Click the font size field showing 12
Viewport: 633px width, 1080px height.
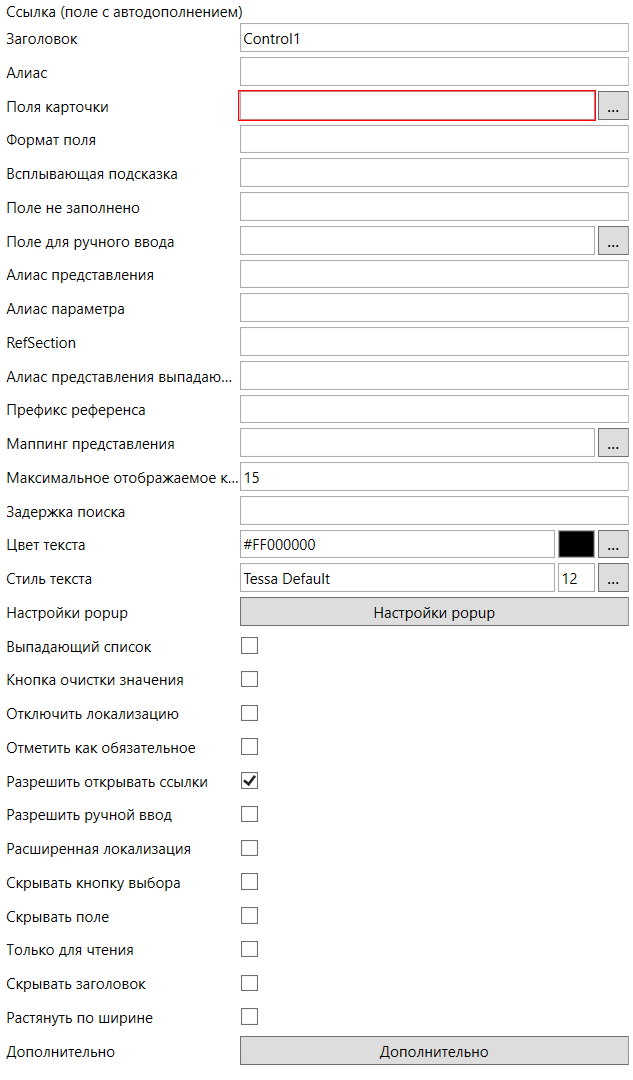click(x=575, y=578)
